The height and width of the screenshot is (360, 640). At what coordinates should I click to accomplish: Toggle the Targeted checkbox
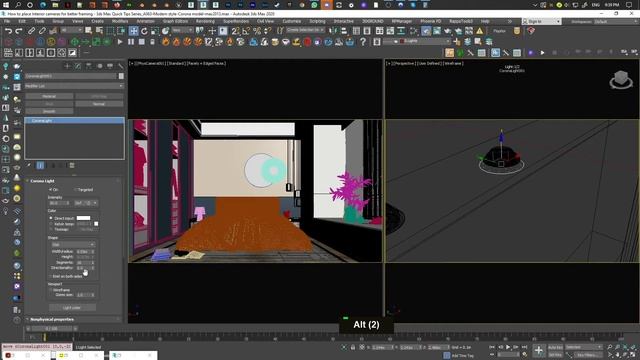click(x=76, y=190)
